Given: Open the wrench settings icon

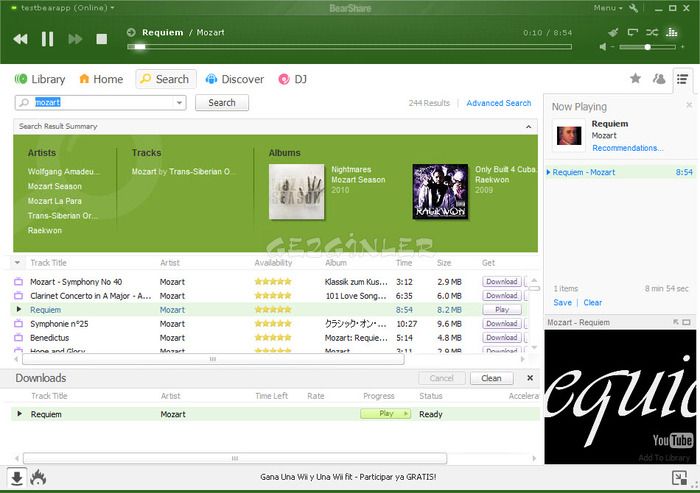Looking at the screenshot, I should (x=633, y=8).
